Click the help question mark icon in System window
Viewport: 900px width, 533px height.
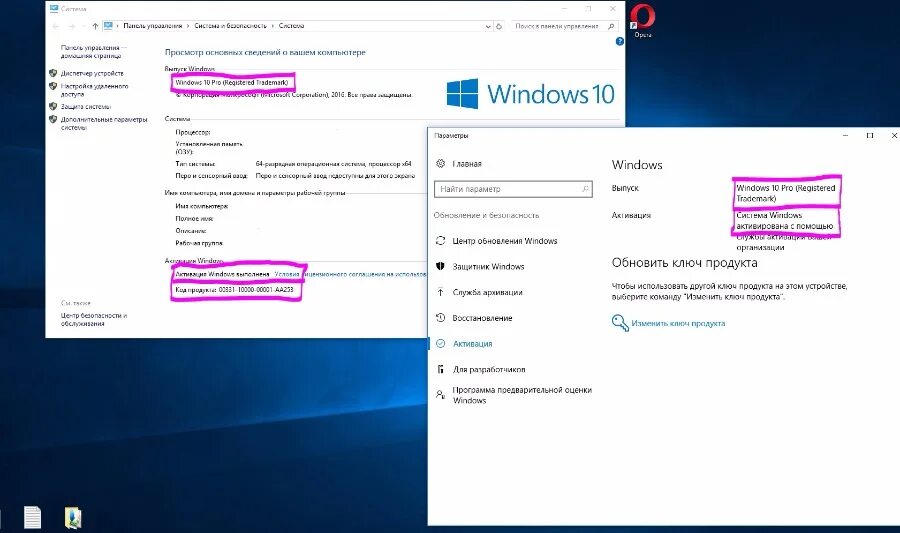pos(619,41)
